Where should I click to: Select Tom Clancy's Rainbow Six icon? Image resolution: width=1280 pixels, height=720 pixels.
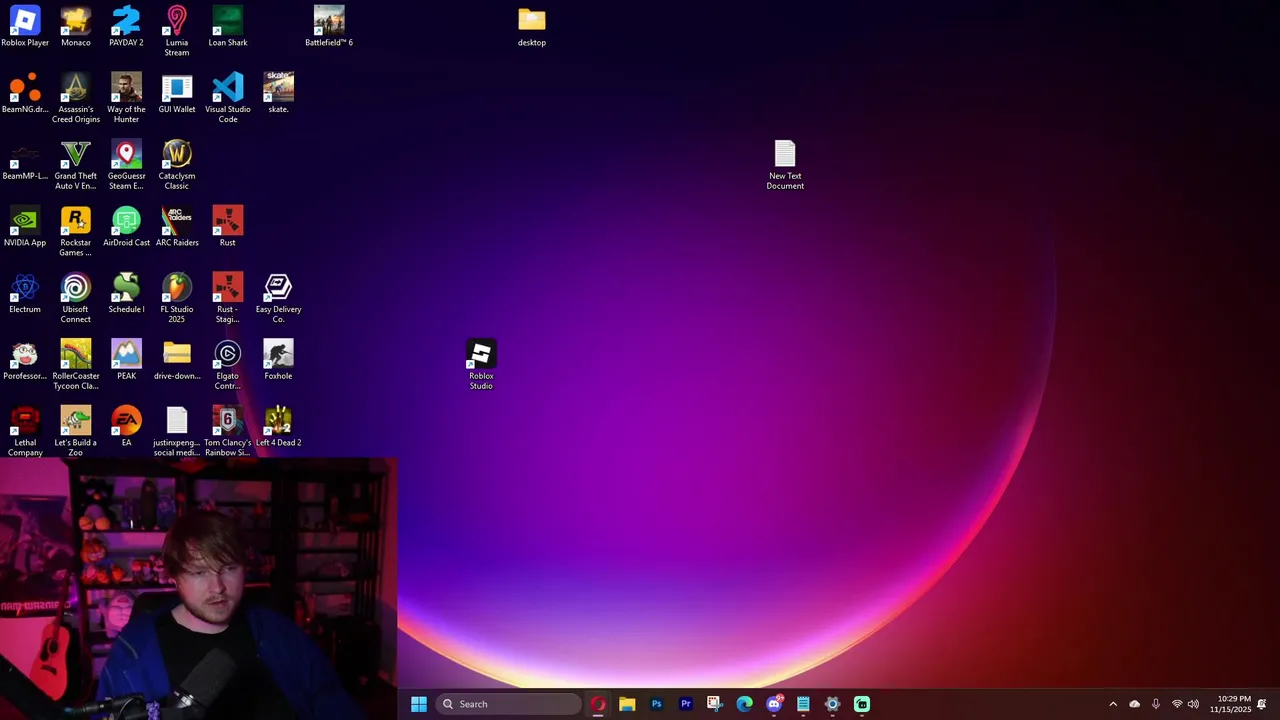coord(228,431)
